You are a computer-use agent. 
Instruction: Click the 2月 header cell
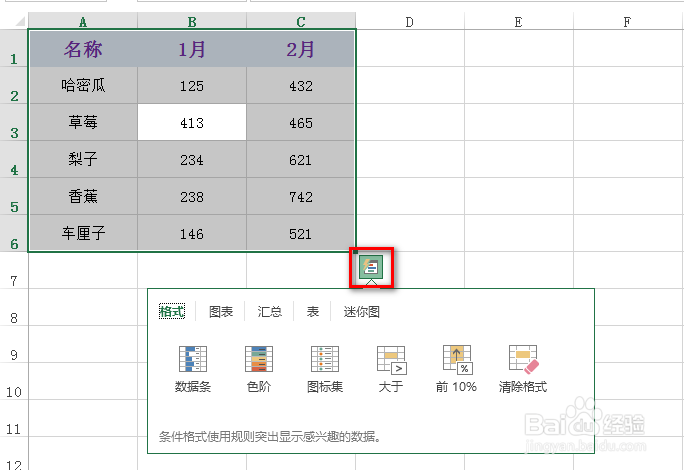point(301,48)
